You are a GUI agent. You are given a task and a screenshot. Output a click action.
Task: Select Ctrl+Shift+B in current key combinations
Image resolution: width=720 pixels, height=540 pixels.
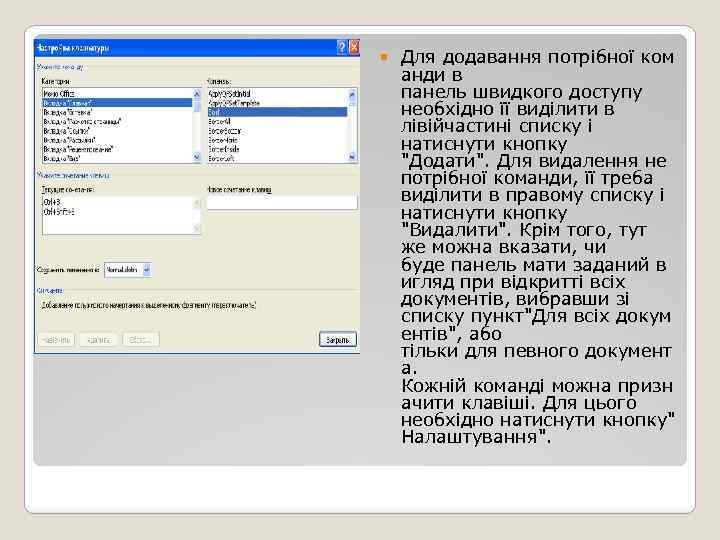pos(59,212)
